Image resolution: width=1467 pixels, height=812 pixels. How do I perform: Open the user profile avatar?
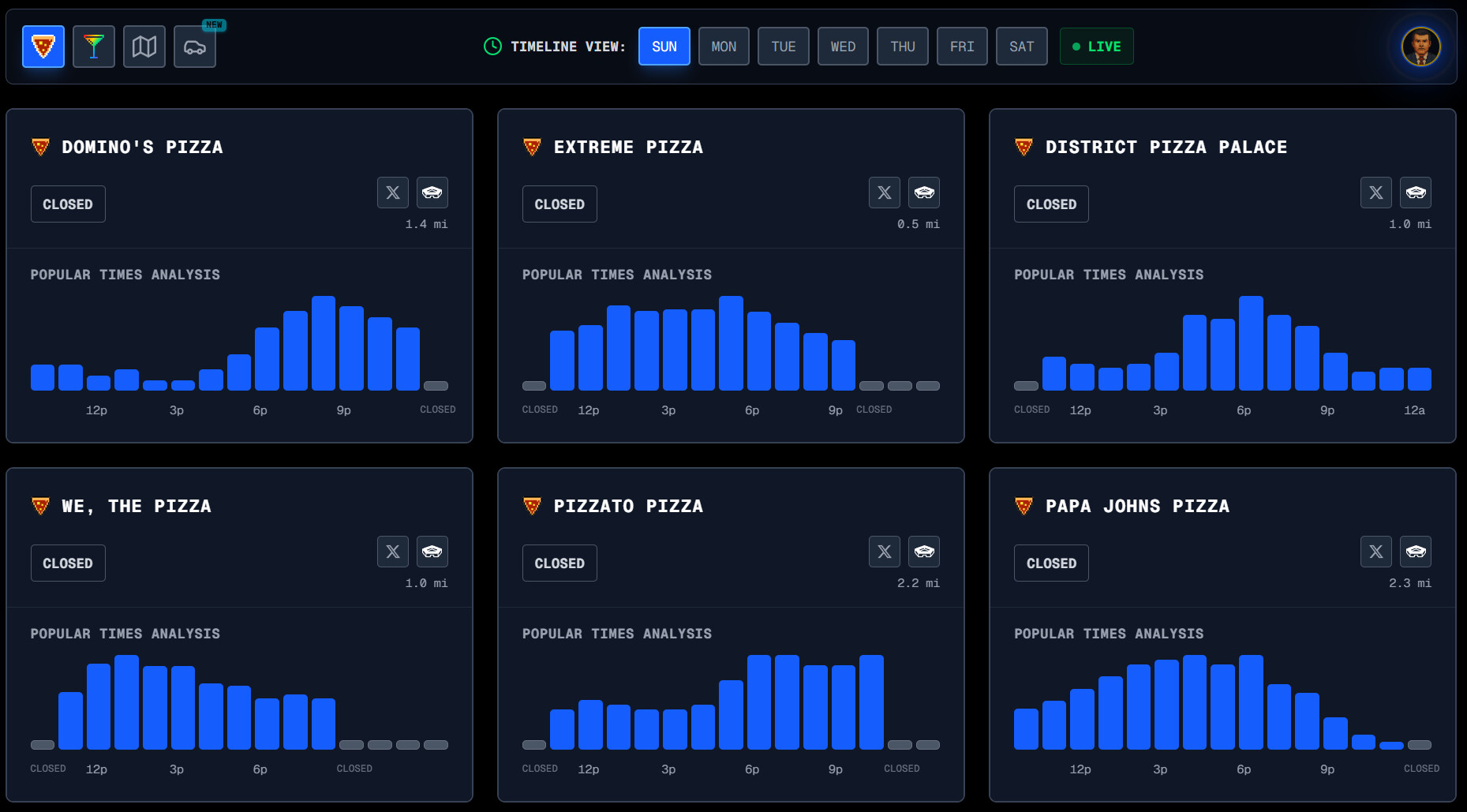(1421, 47)
